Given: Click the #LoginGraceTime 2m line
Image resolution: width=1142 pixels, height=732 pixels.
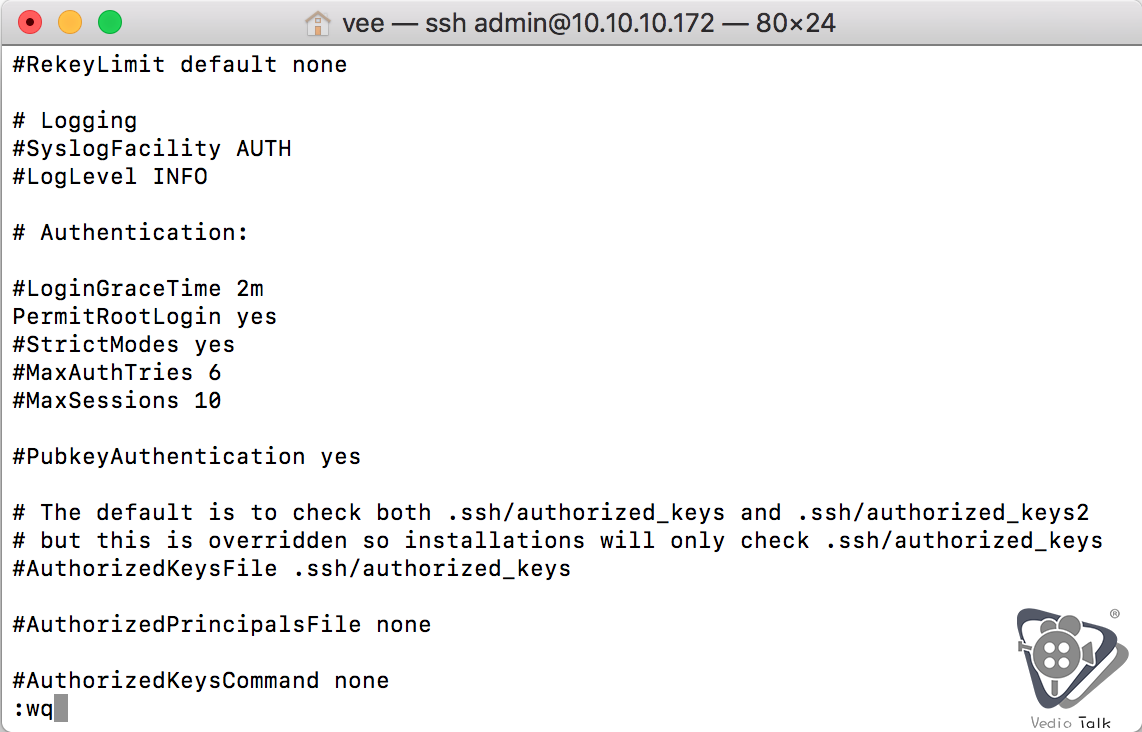Looking at the screenshot, I should [x=138, y=289].
